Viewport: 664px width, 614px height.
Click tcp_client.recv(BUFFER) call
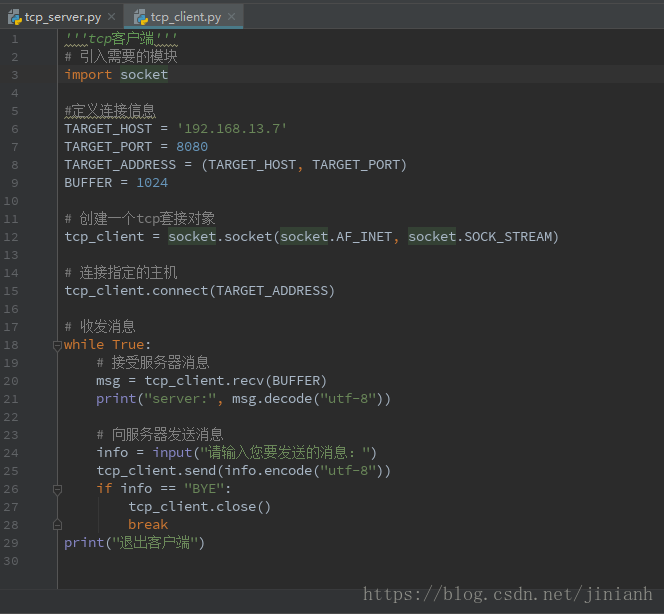(x=235, y=381)
